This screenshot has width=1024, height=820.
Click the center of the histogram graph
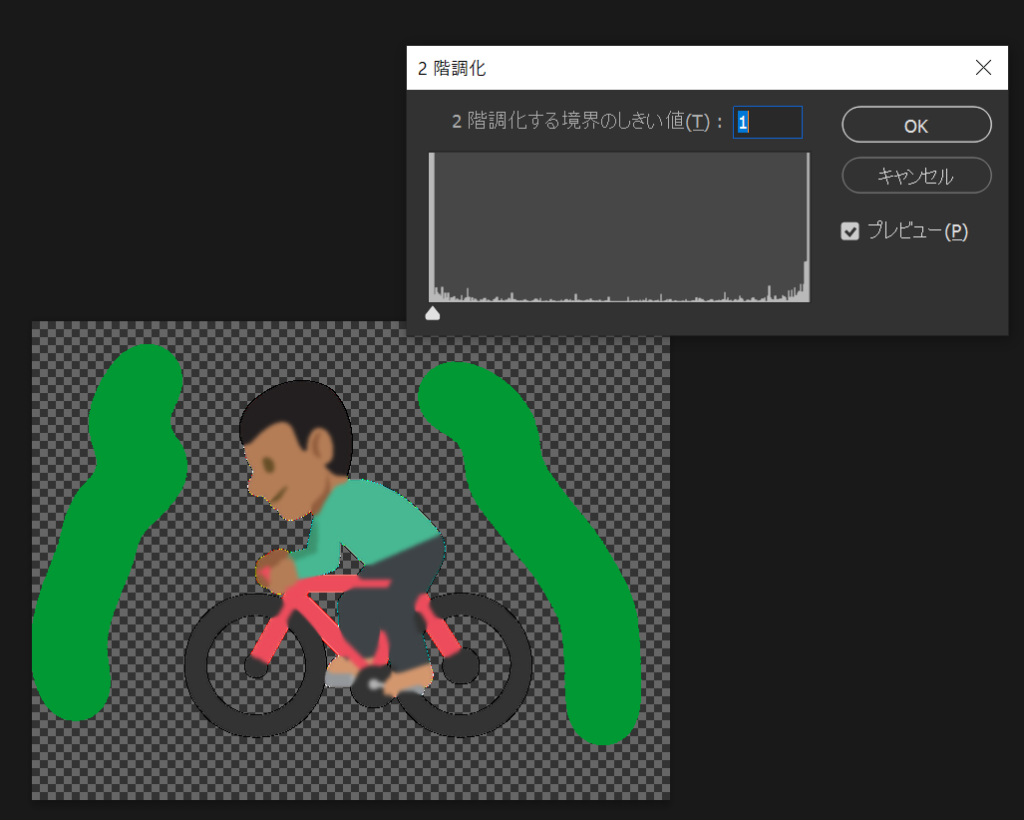pos(619,227)
